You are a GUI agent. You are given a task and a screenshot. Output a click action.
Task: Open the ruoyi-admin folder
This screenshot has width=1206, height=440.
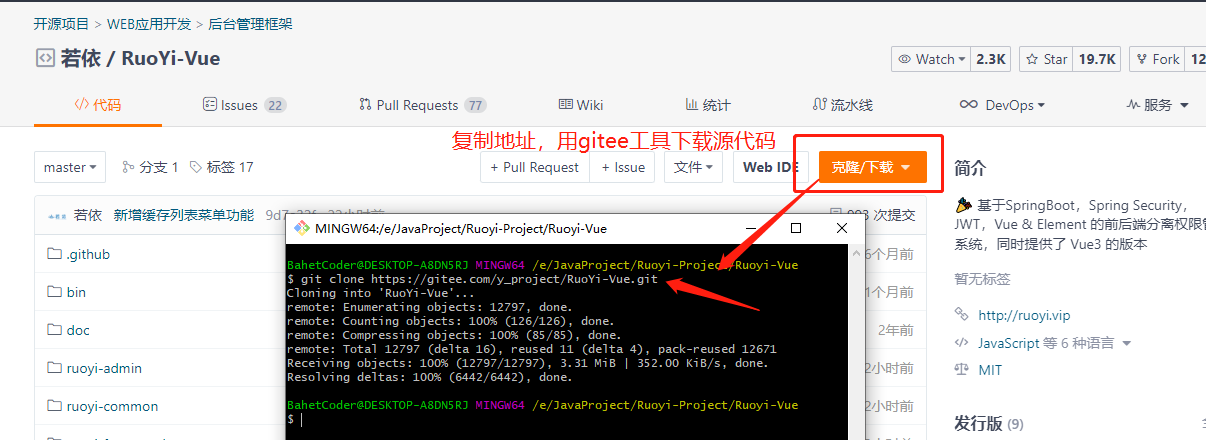tap(104, 368)
